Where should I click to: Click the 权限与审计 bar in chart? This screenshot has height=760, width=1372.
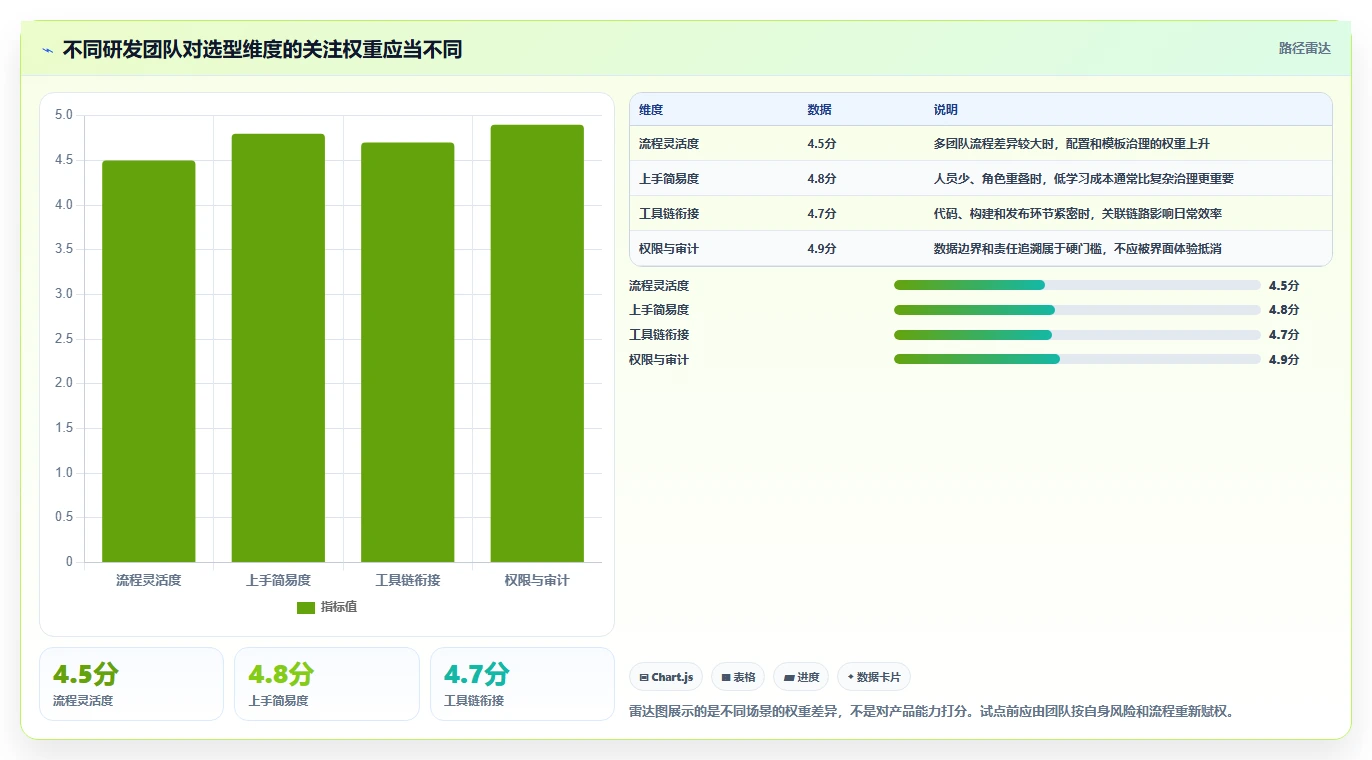pyautogui.click(x=537, y=343)
